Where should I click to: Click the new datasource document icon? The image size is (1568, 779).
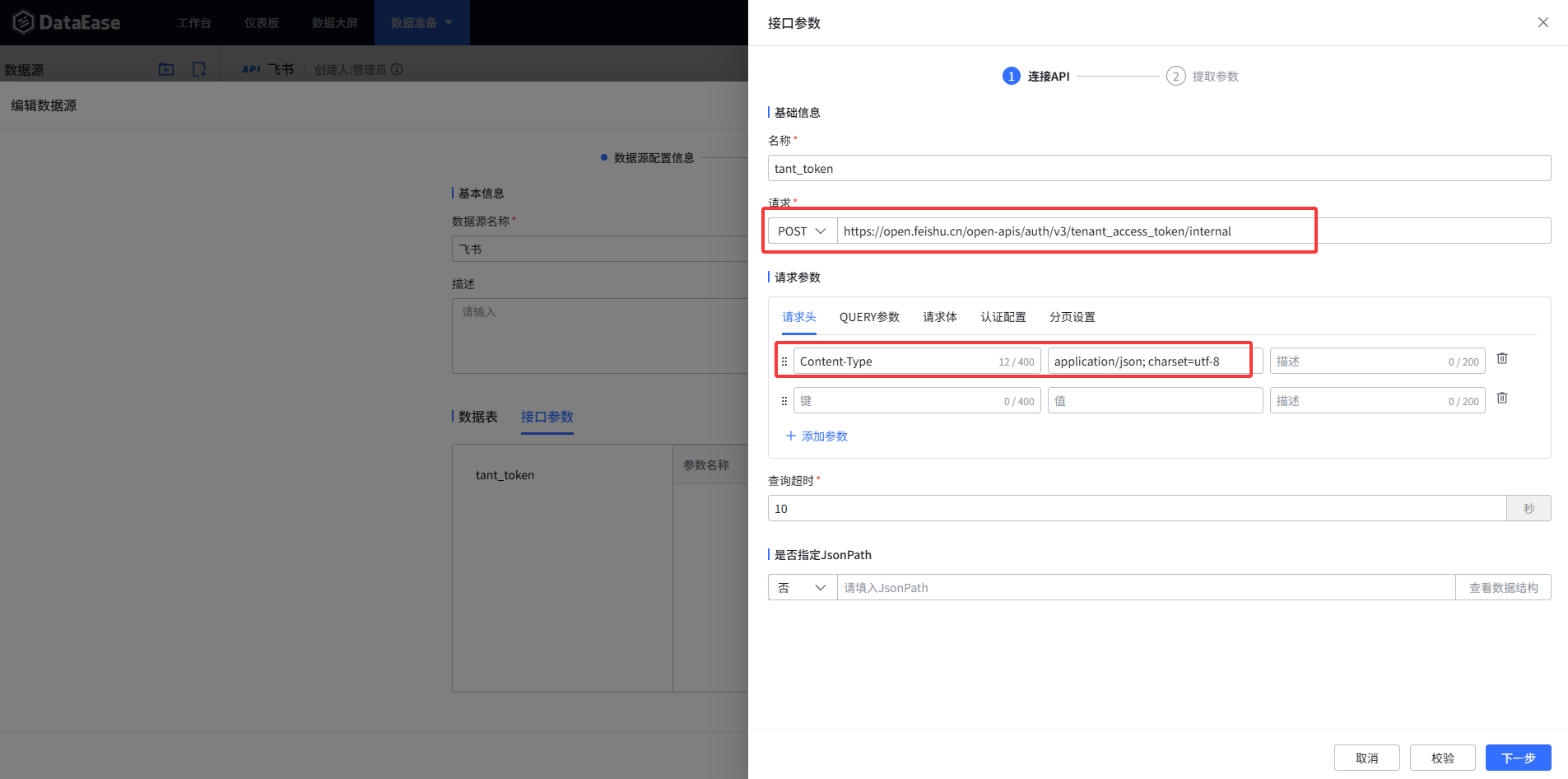tap(199, 69)
